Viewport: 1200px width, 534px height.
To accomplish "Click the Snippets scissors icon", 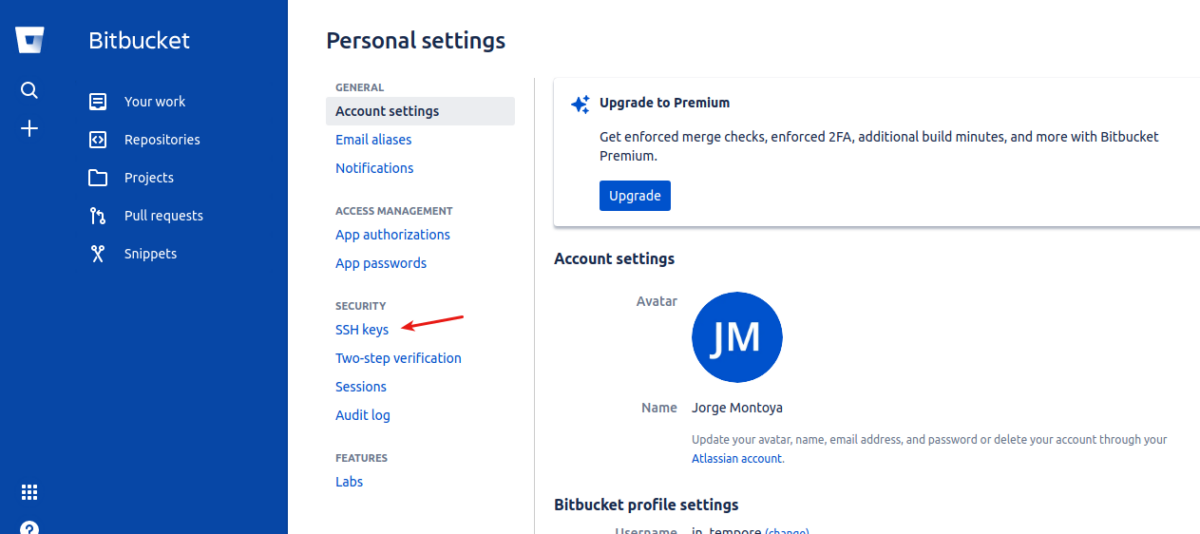I will coord(98,254).
